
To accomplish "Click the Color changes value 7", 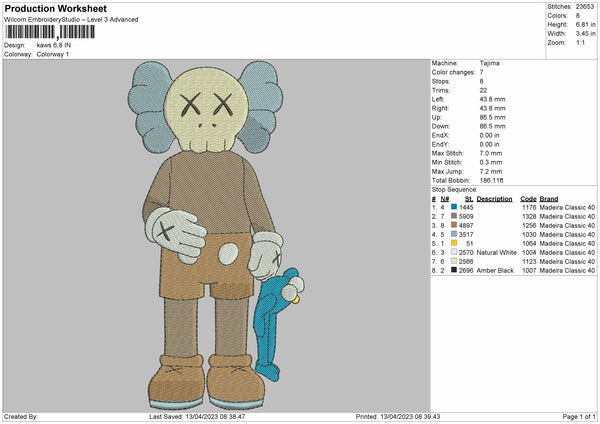I will [x=481, y=72].
